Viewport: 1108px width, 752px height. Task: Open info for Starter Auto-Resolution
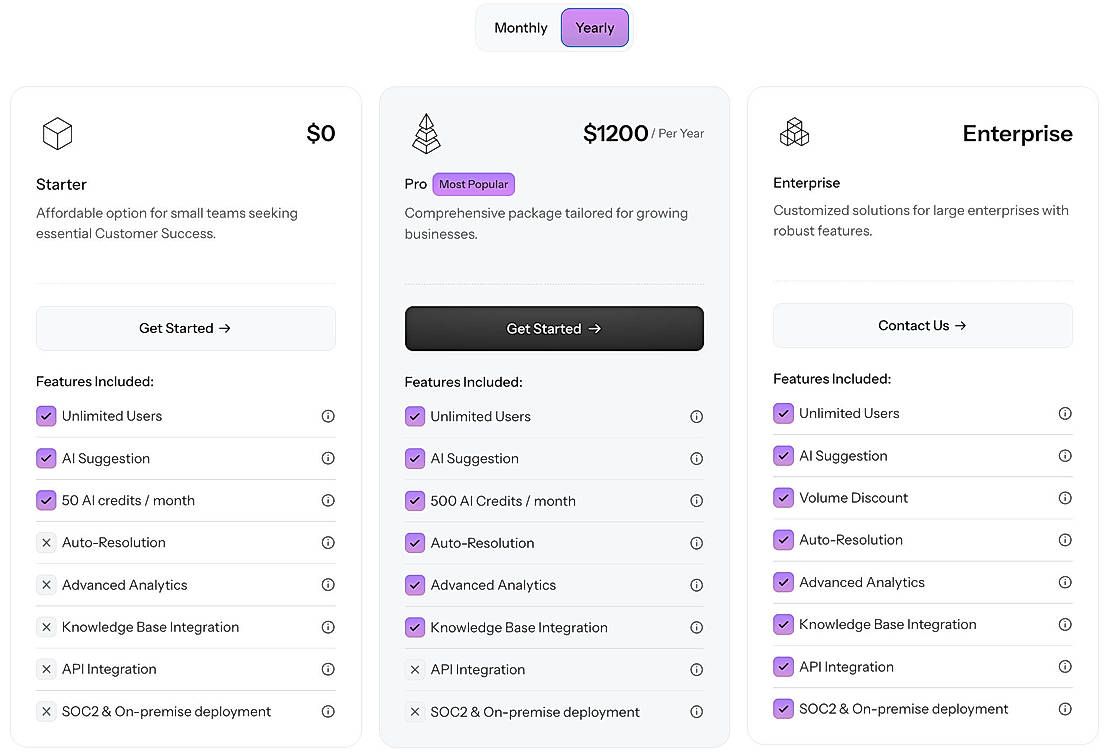pyautogui.click(x=328, y=543)
